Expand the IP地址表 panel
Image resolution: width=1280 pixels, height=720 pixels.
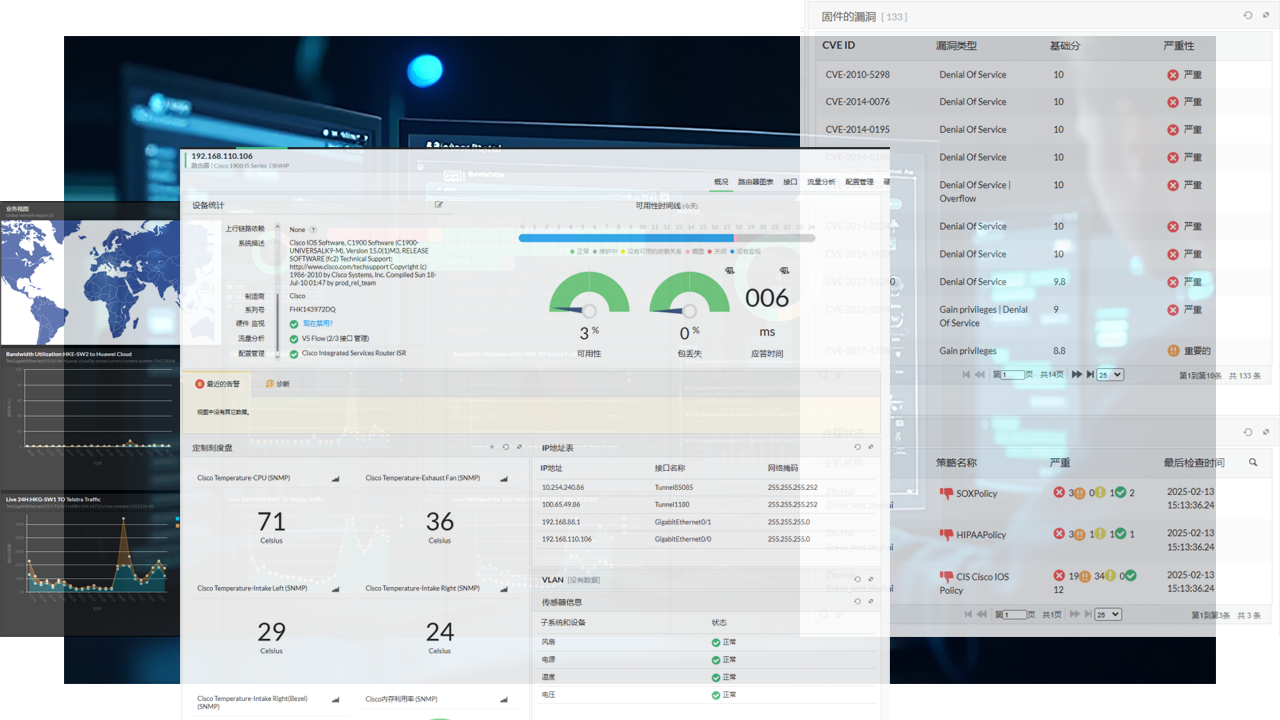(871, 447)
